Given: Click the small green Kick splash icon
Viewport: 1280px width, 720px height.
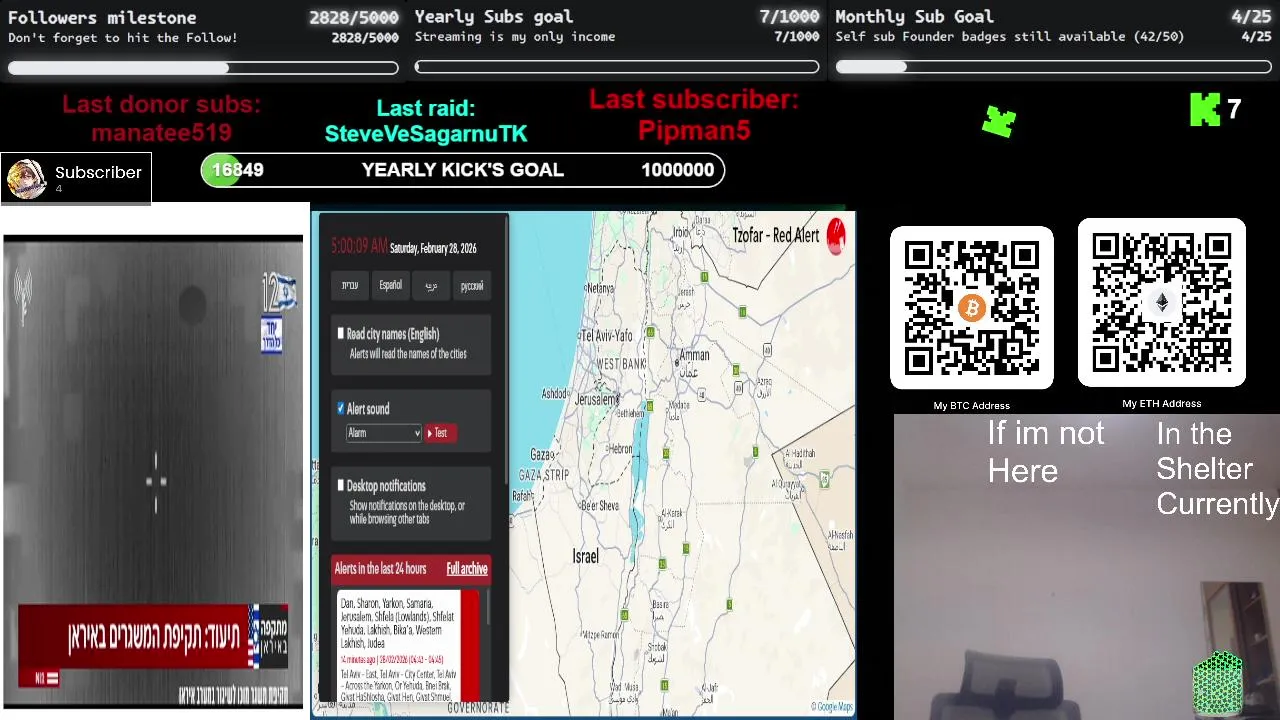Looking at the screenshot, I should 999,122.
